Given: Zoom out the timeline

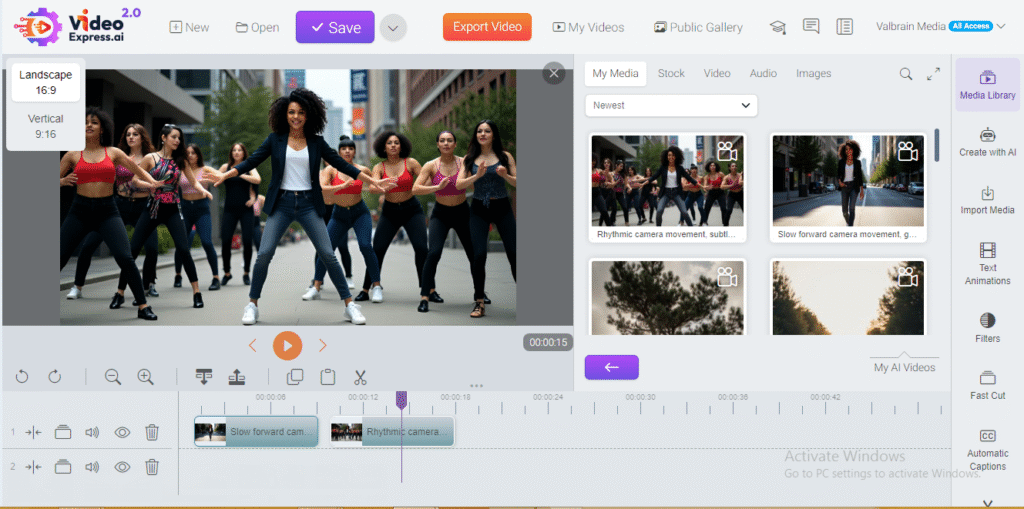Looking at the screenshot, I should [x=113, y=376].
